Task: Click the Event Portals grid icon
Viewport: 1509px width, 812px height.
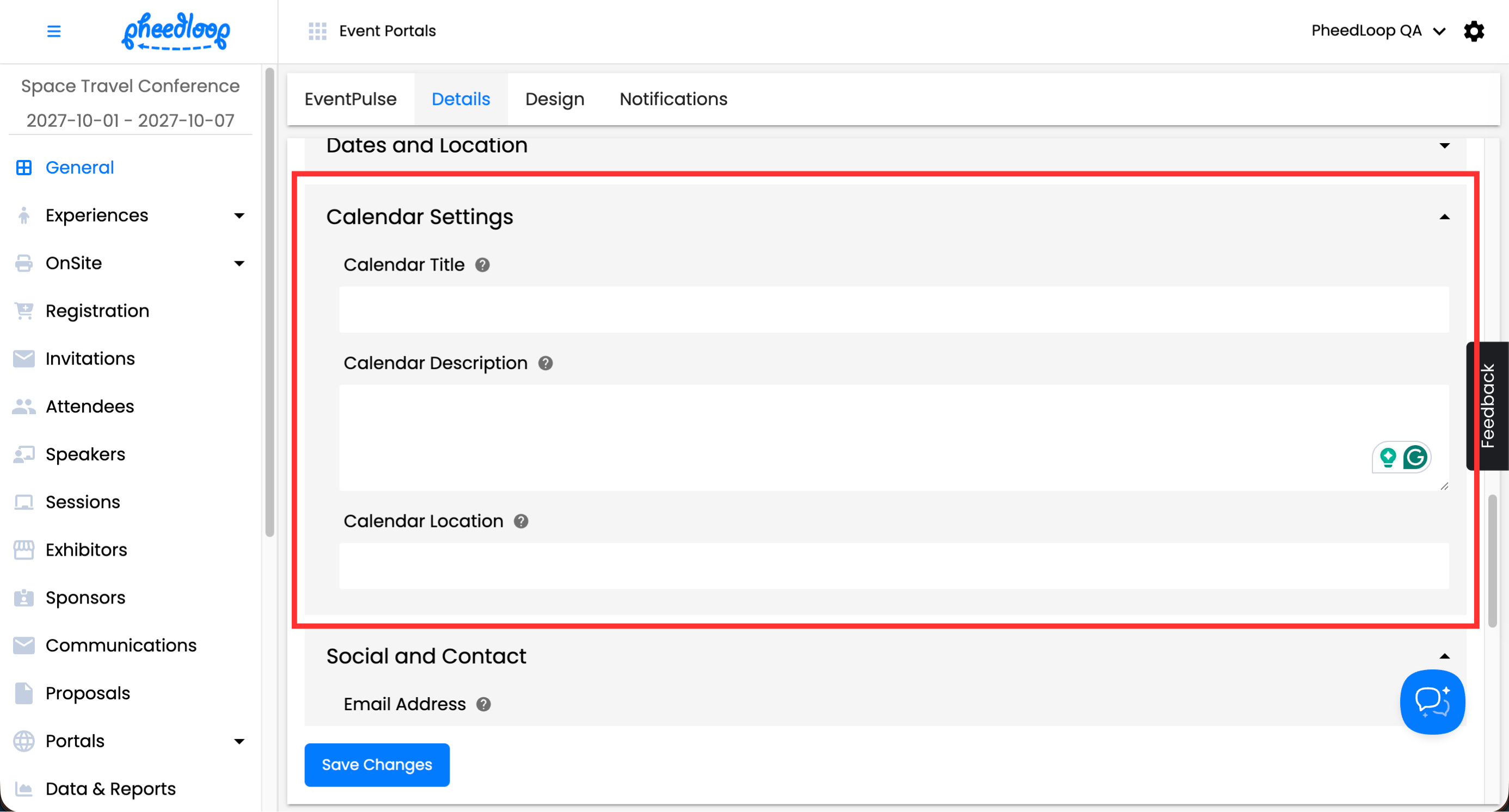Action: [x=317, y=31]
